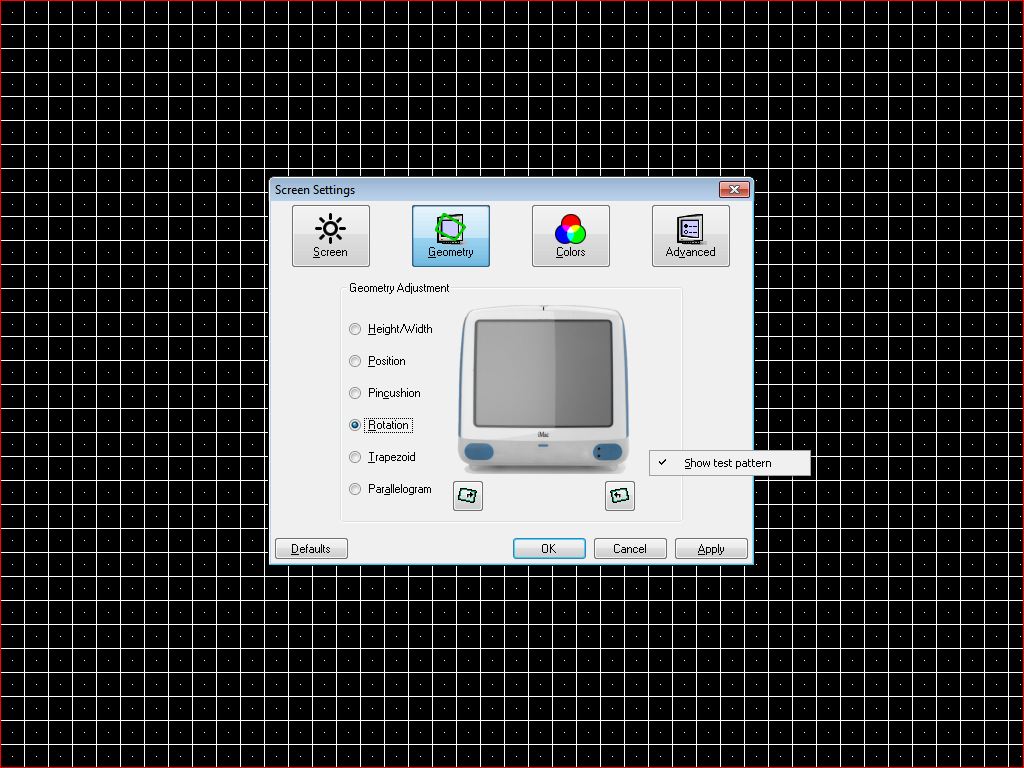The width and height of the screenshot is (1024, 768).
Task: Confirm with the OK button
Action: [x=549, y=549]
